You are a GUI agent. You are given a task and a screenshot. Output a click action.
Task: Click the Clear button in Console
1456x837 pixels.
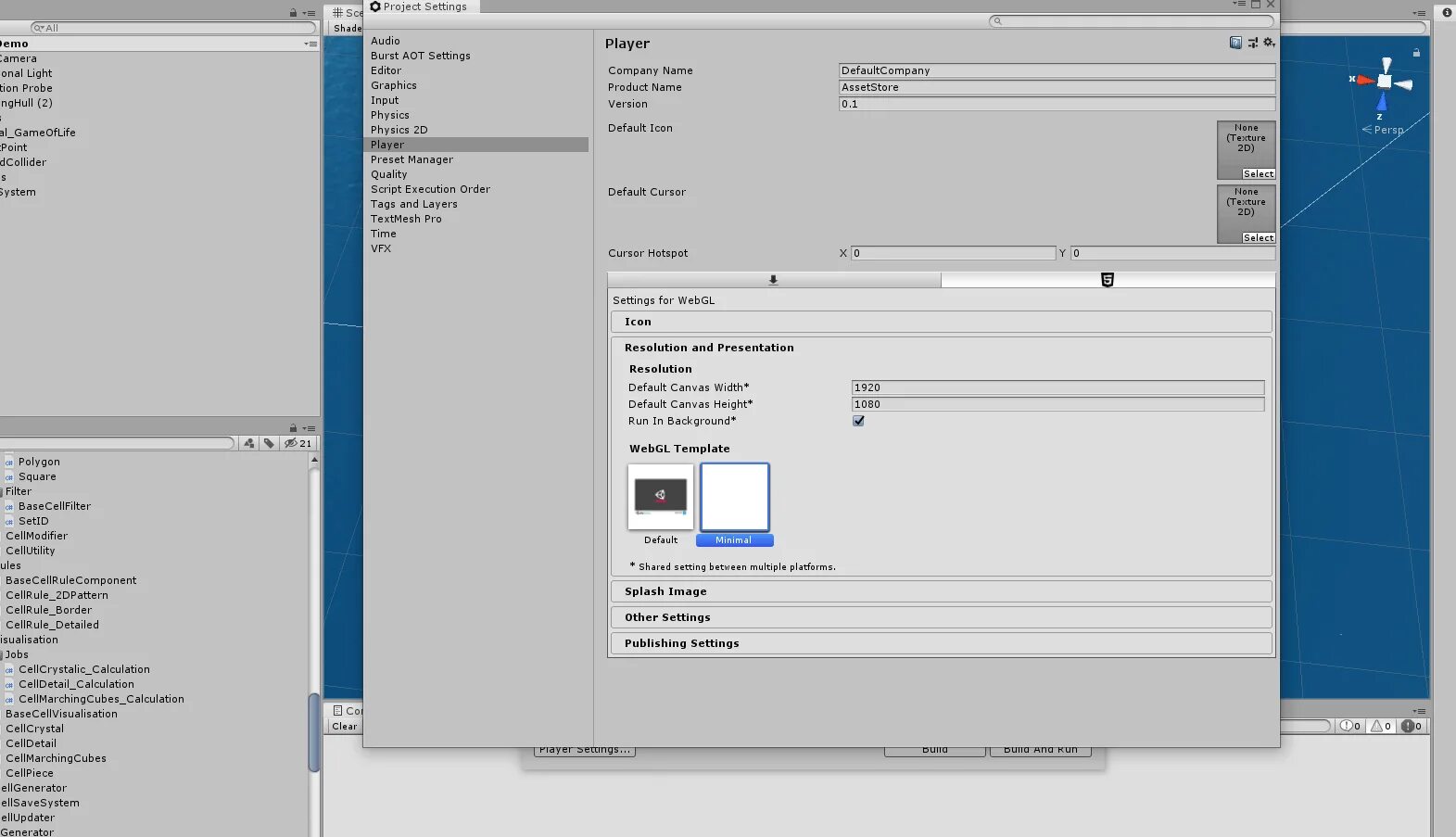pos(345,727)
